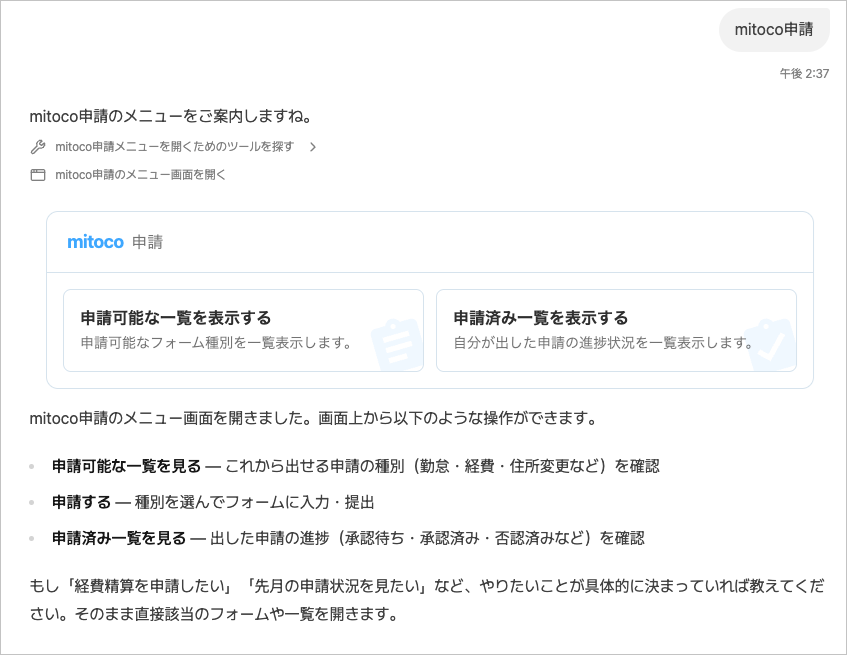Viewport: 847px width, 655px height.
Task: Click the bullet text '申請可能な一覧を見る'
Action: coord(126,466)
